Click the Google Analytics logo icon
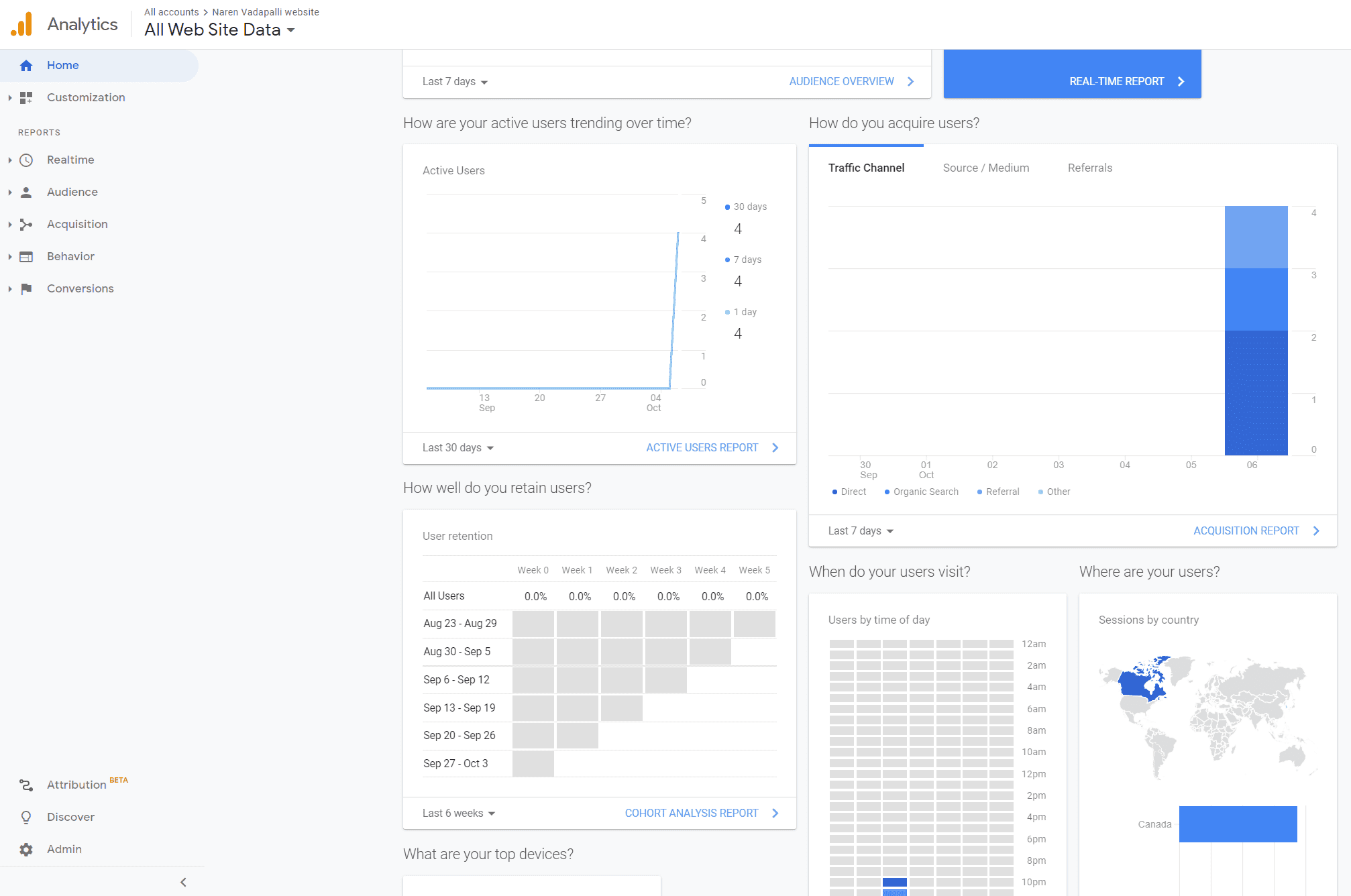The image size is (1351, 896). 21,24
